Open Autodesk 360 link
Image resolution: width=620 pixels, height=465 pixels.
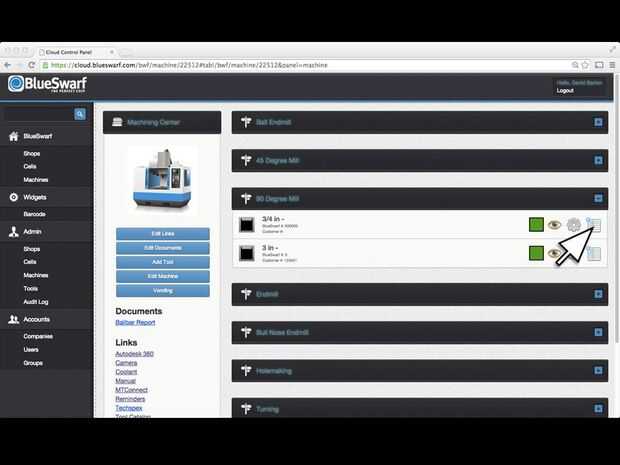pyautogui.click(x=134, y=354)
